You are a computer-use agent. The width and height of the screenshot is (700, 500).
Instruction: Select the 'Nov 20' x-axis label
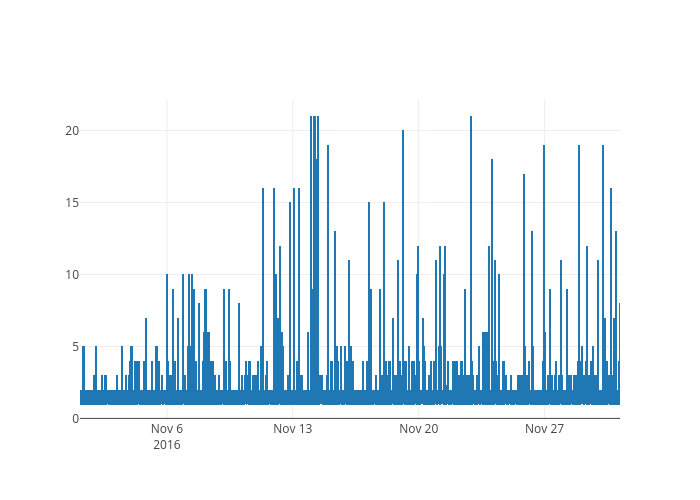[419, 429]
